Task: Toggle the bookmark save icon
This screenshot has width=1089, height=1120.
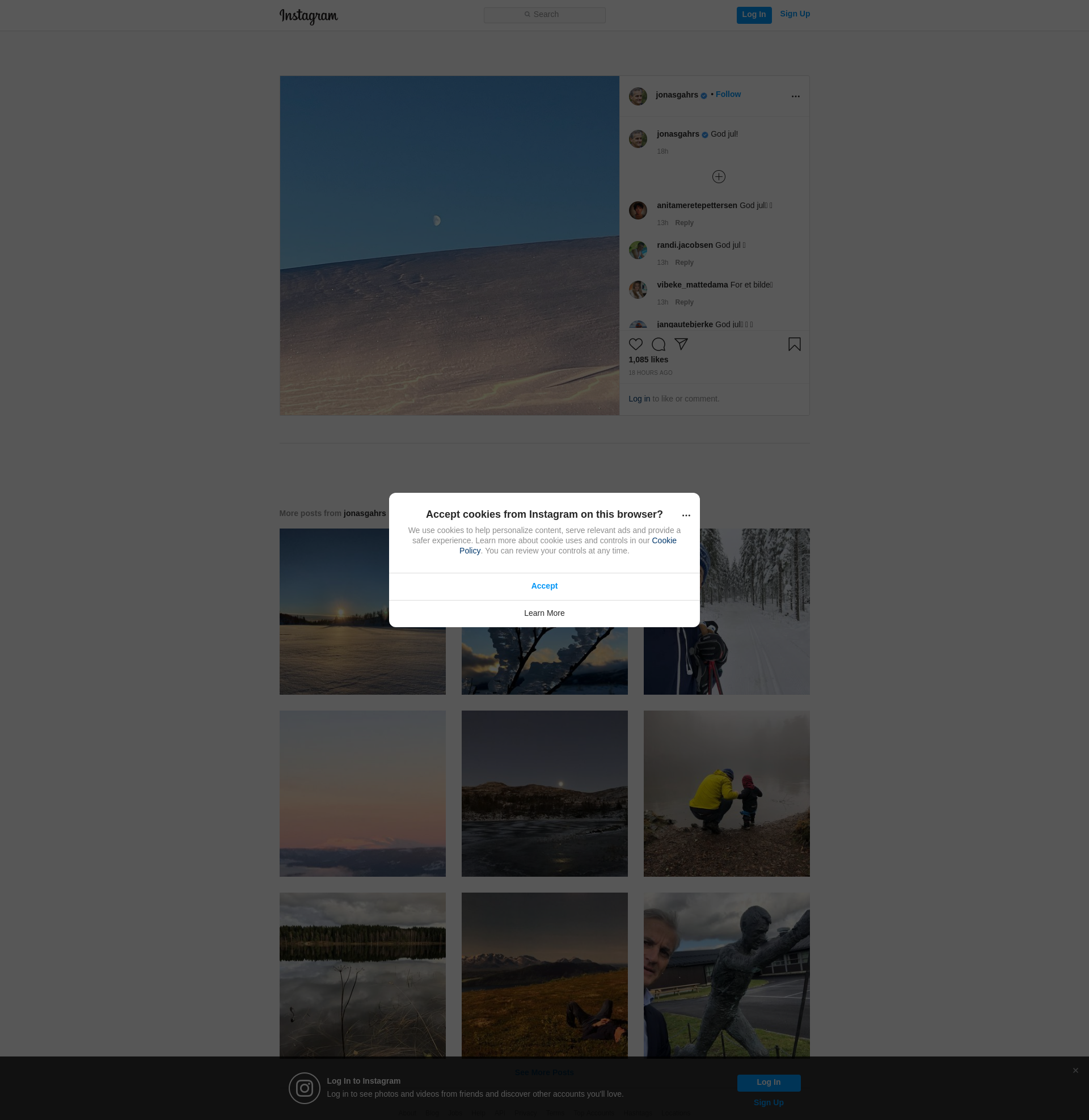Action: click(794, 344)
